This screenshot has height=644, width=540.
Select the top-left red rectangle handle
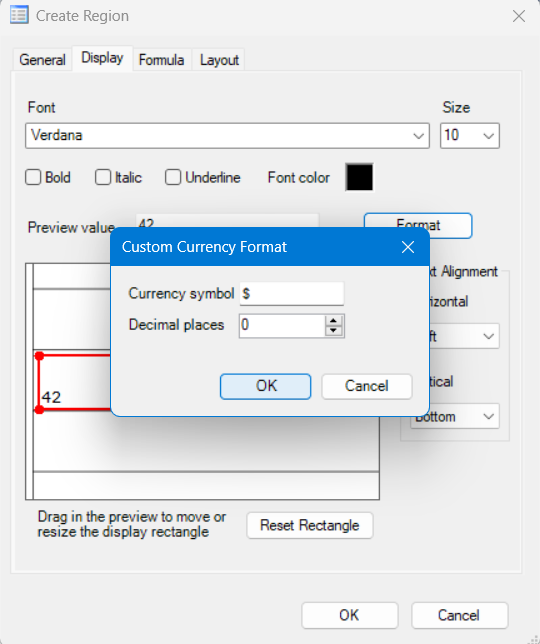click(39, 356)
